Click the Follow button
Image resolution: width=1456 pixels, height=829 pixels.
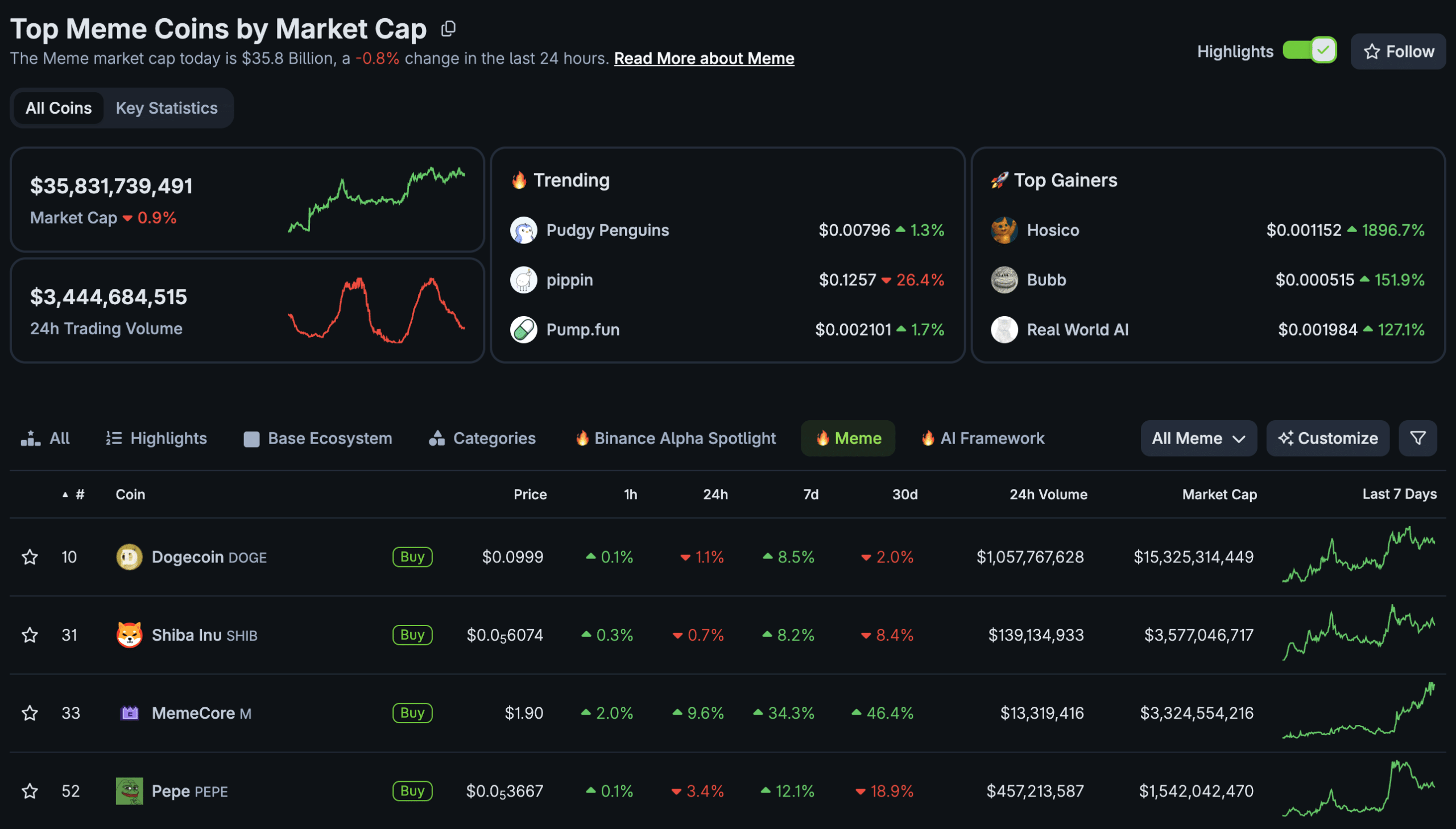(1397, 51)
